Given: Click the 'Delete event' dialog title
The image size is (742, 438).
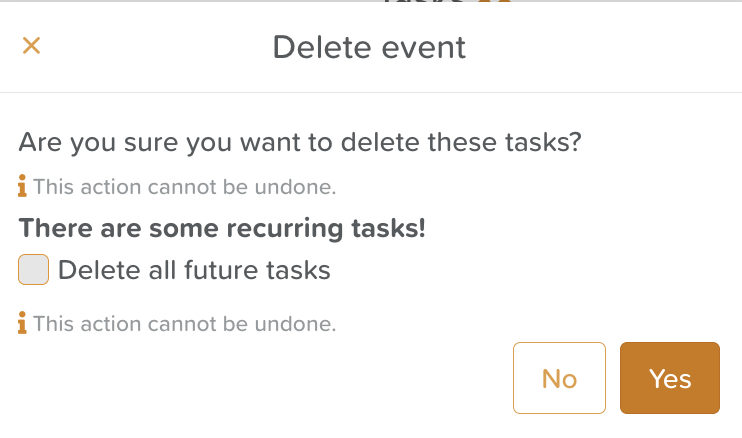Looking at the screenshot, I should click(369, 47).
